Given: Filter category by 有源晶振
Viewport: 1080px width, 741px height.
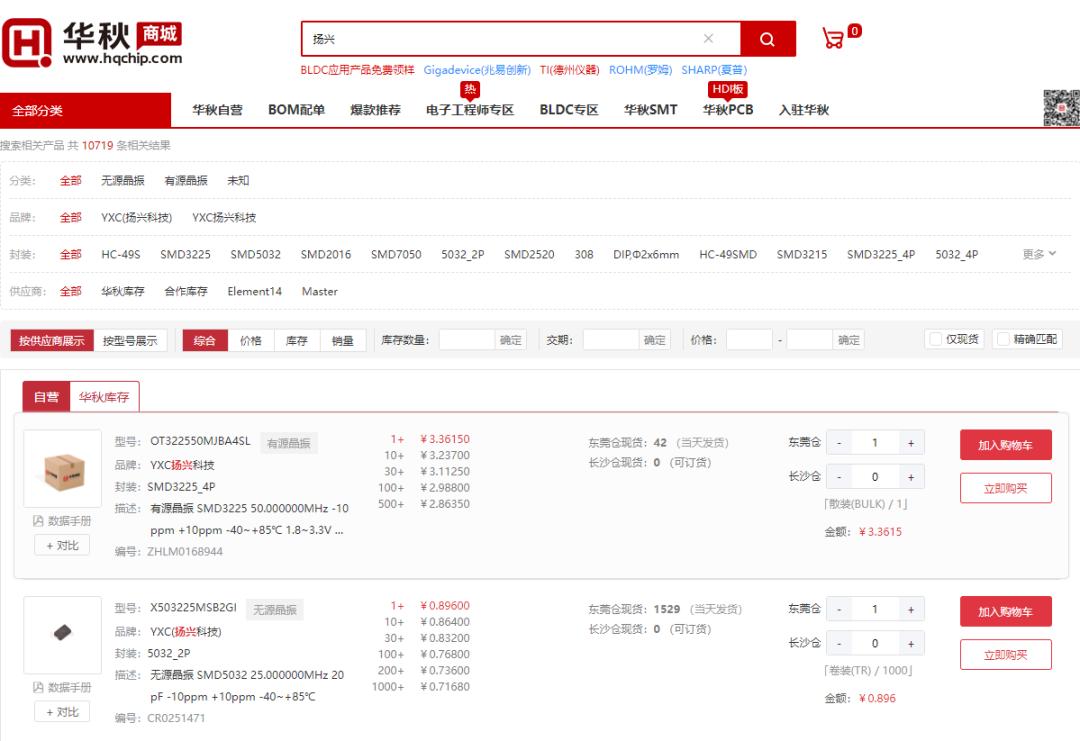Looking at the screenshot, I should [186, 180].
